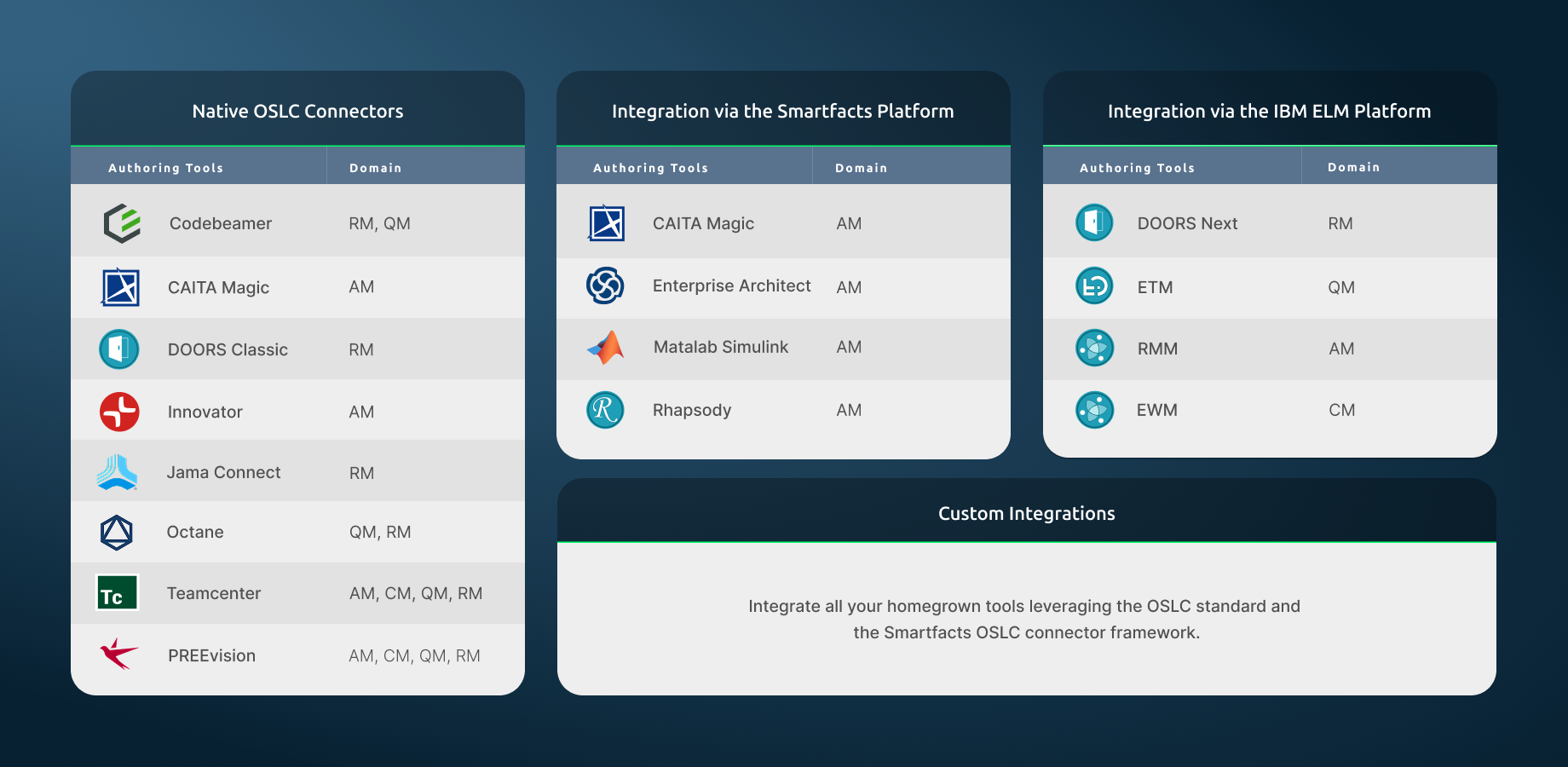Click Authoring Tools header in Smartfacts Platform table
Viewport: 1568px width, 767px height.
tap(650, 168)
